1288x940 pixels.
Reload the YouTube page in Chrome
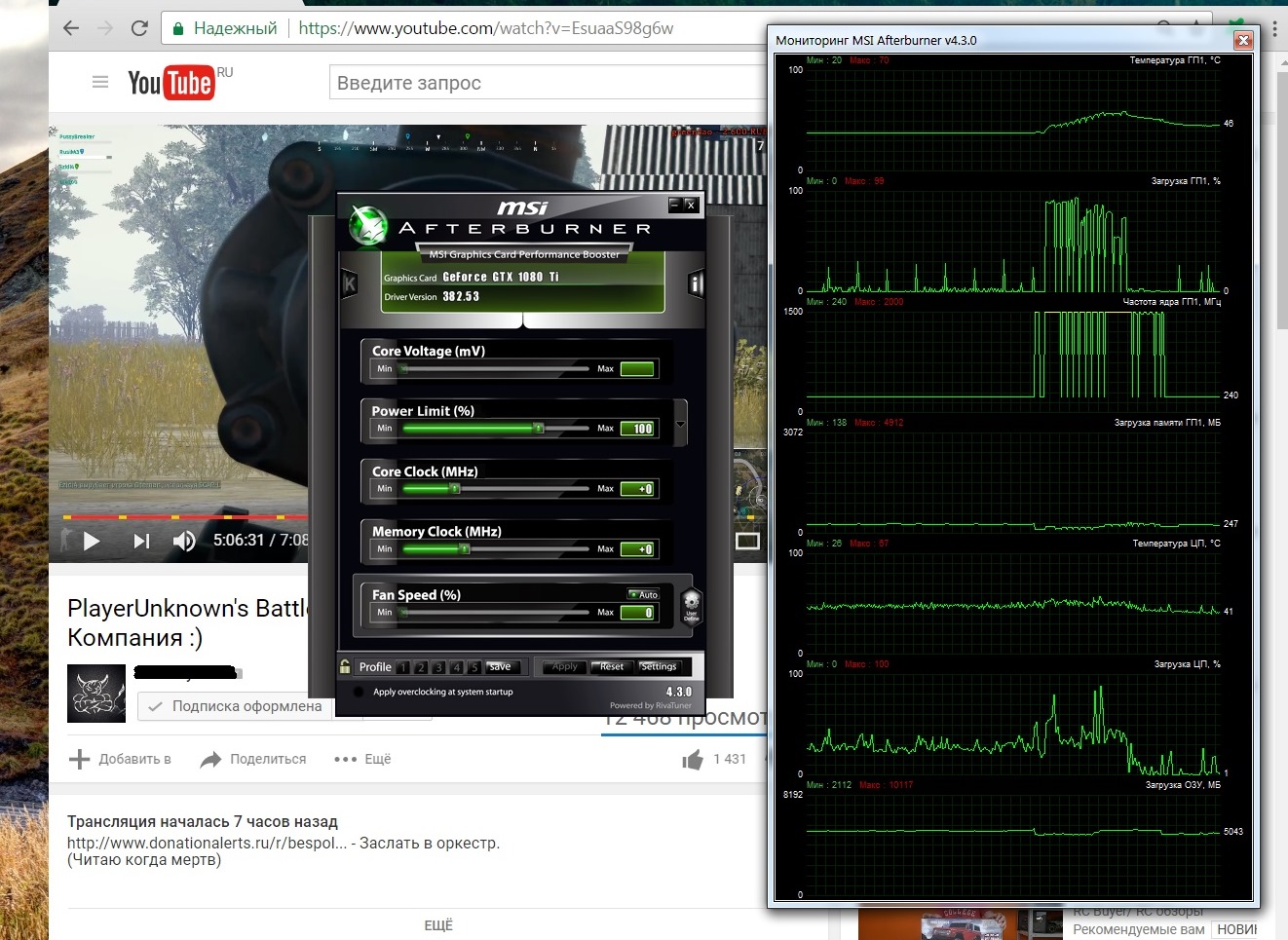click(139, 28)
